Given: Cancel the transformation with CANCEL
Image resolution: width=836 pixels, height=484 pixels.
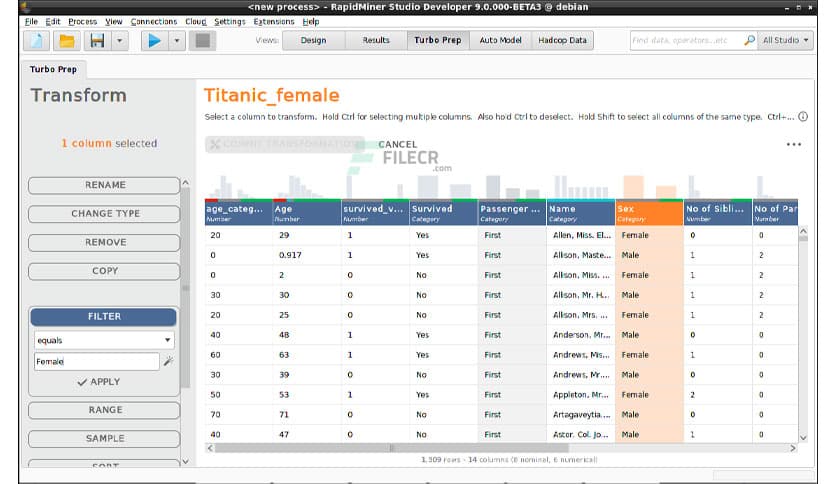Looking at the screenshot, I should tap(398, 144).
